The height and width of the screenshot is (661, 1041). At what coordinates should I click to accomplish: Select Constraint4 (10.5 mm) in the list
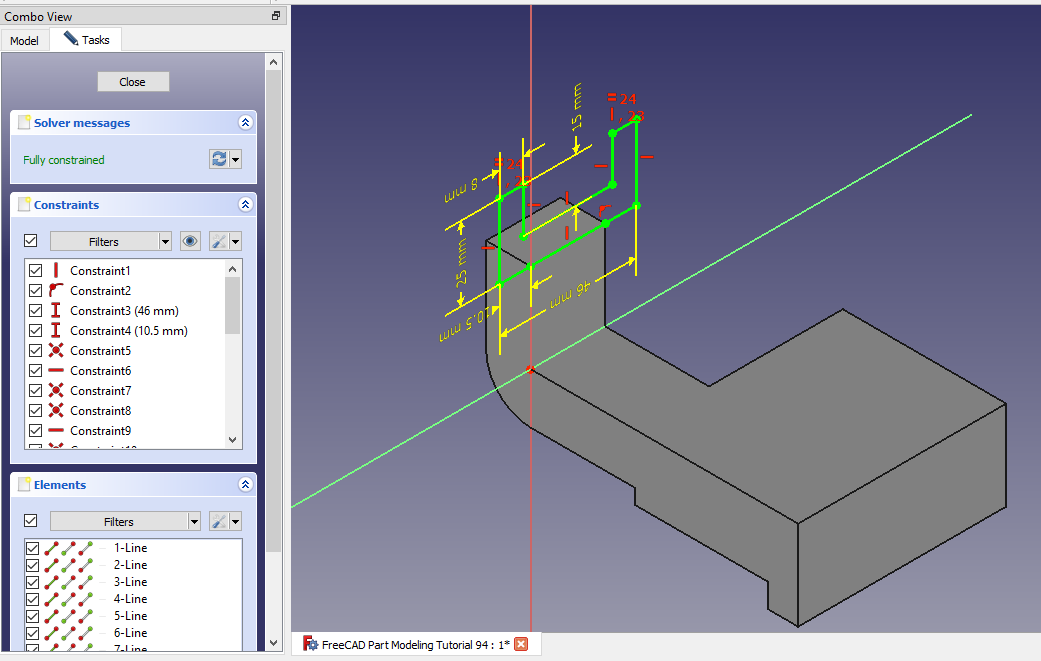[128, 331]
